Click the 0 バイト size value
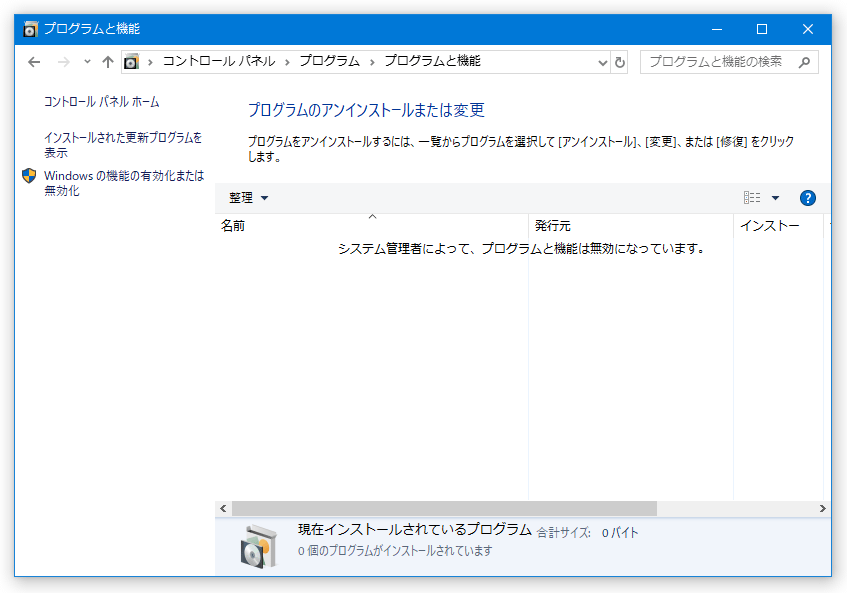This screenshot has height=593, width=847. click(x=620, y=533)
